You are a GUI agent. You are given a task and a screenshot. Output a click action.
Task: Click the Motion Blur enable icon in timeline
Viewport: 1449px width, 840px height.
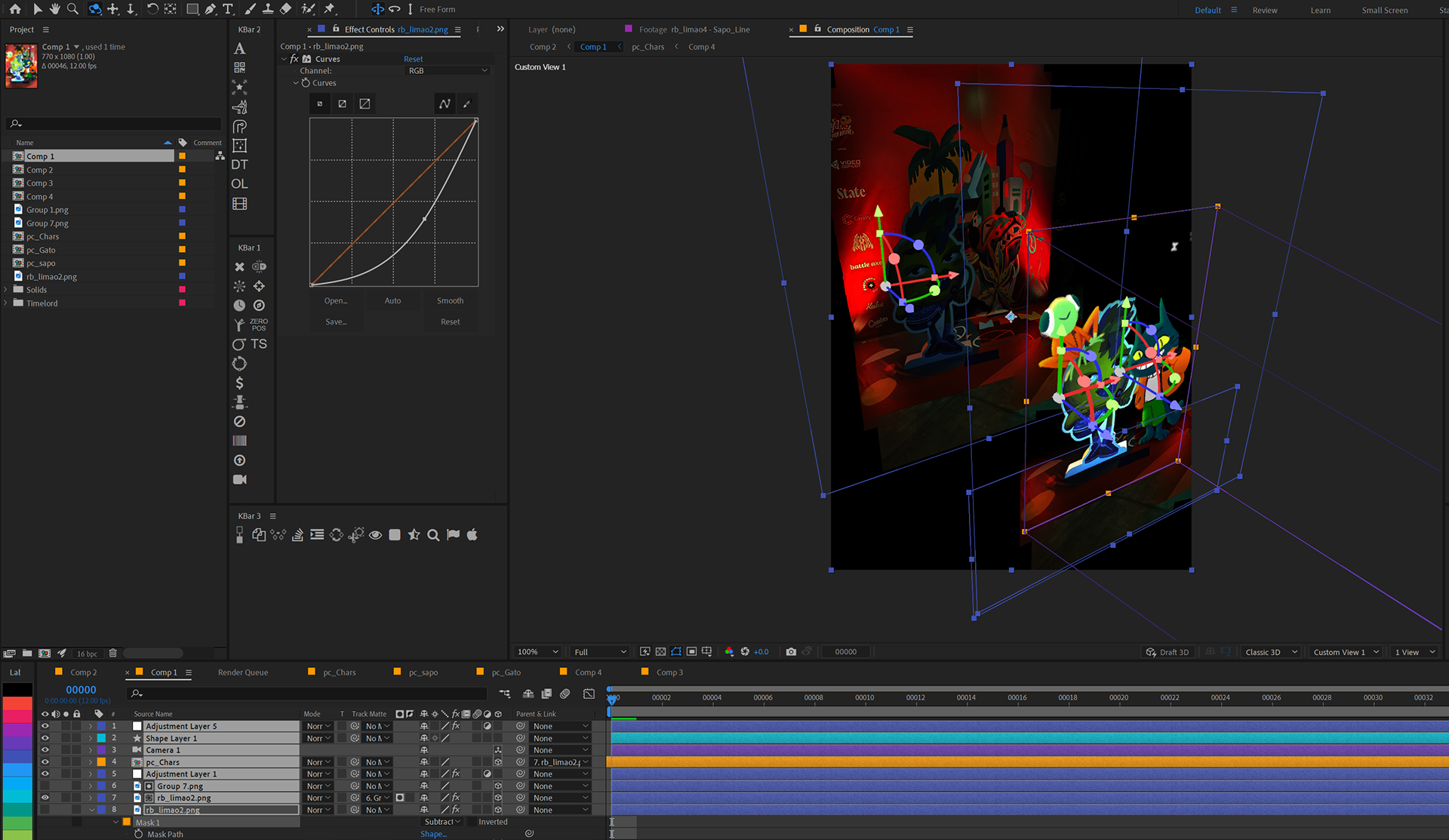tap(565, 694)
